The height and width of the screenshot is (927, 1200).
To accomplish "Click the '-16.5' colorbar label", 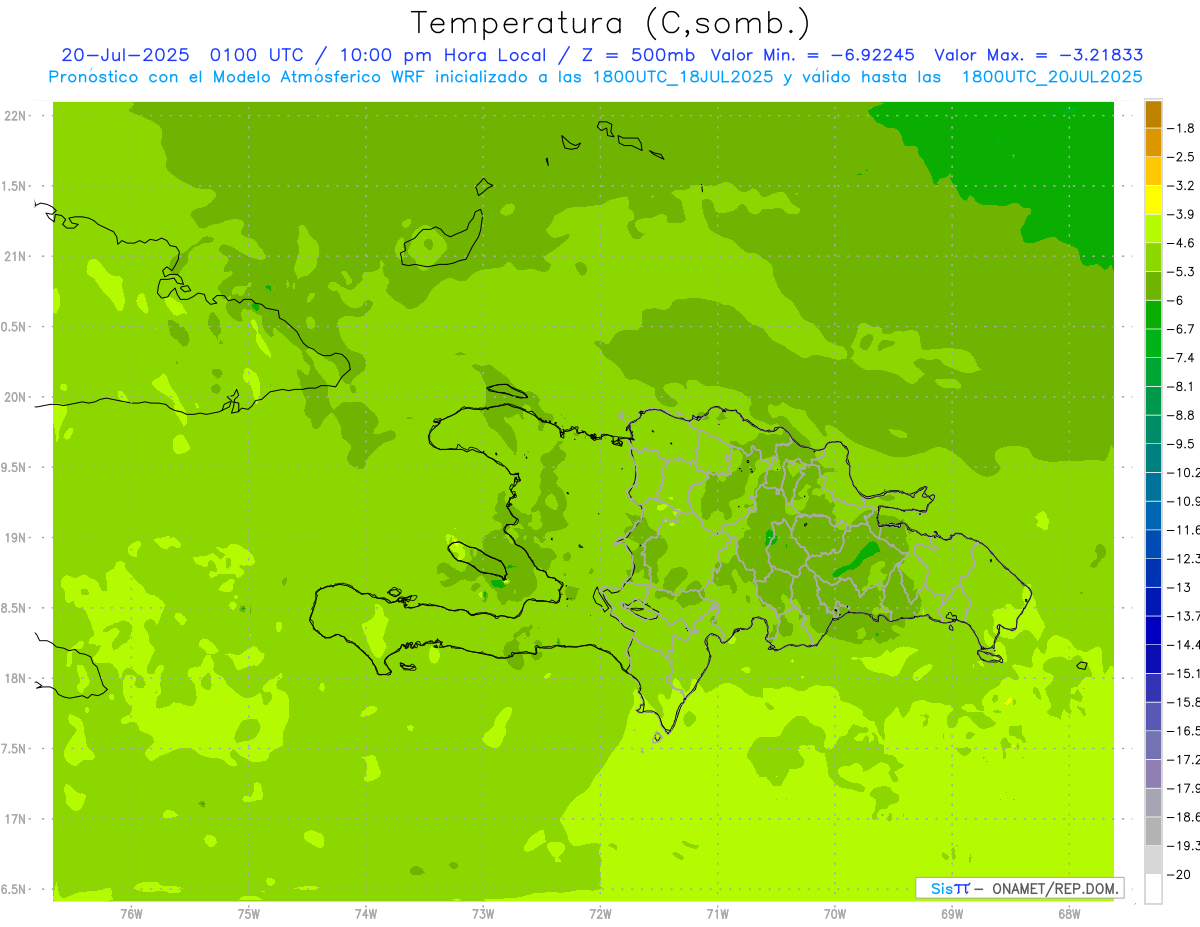I will click(x=1184, y=731).
